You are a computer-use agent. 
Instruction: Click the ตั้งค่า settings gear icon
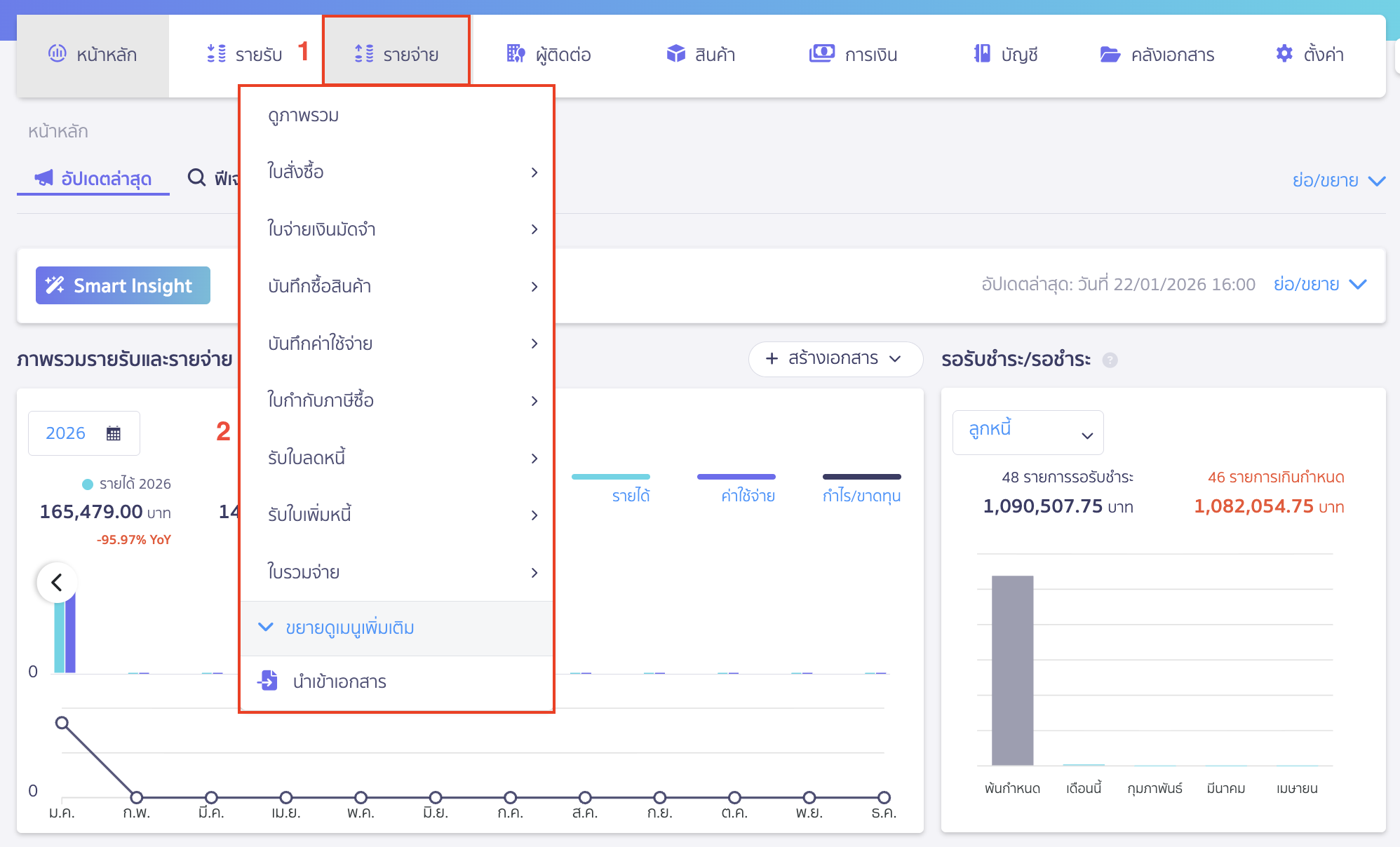(x=1284, y=54)
